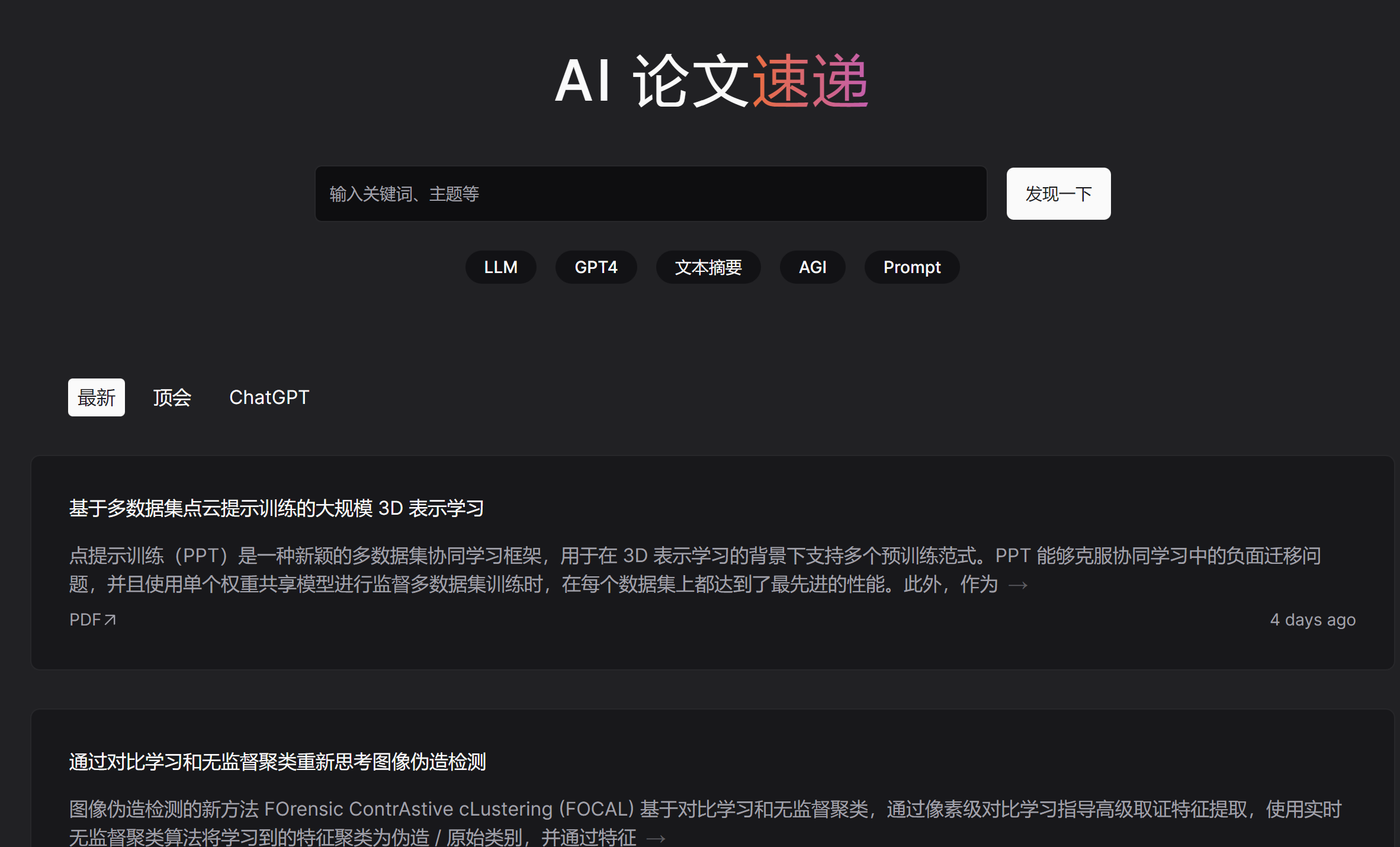Switch to ChatGPT tab
1400x847 pixels.
click(x=268, y=396)
